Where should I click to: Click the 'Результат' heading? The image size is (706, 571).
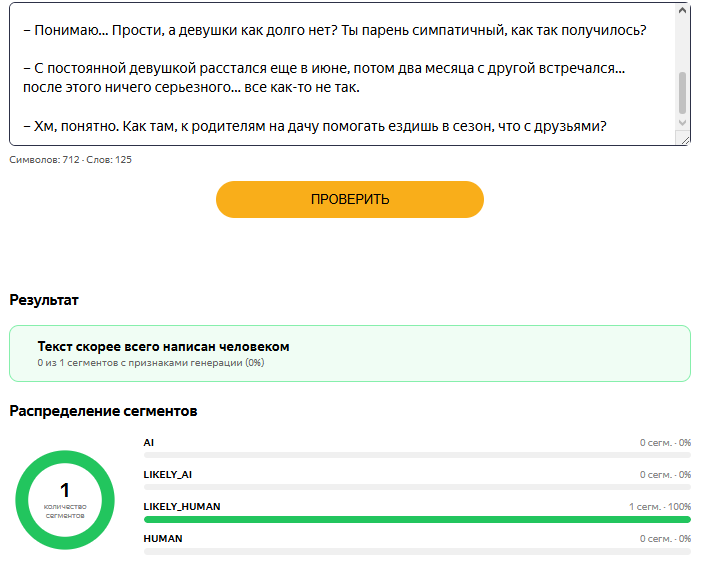(x=44, y=300)
